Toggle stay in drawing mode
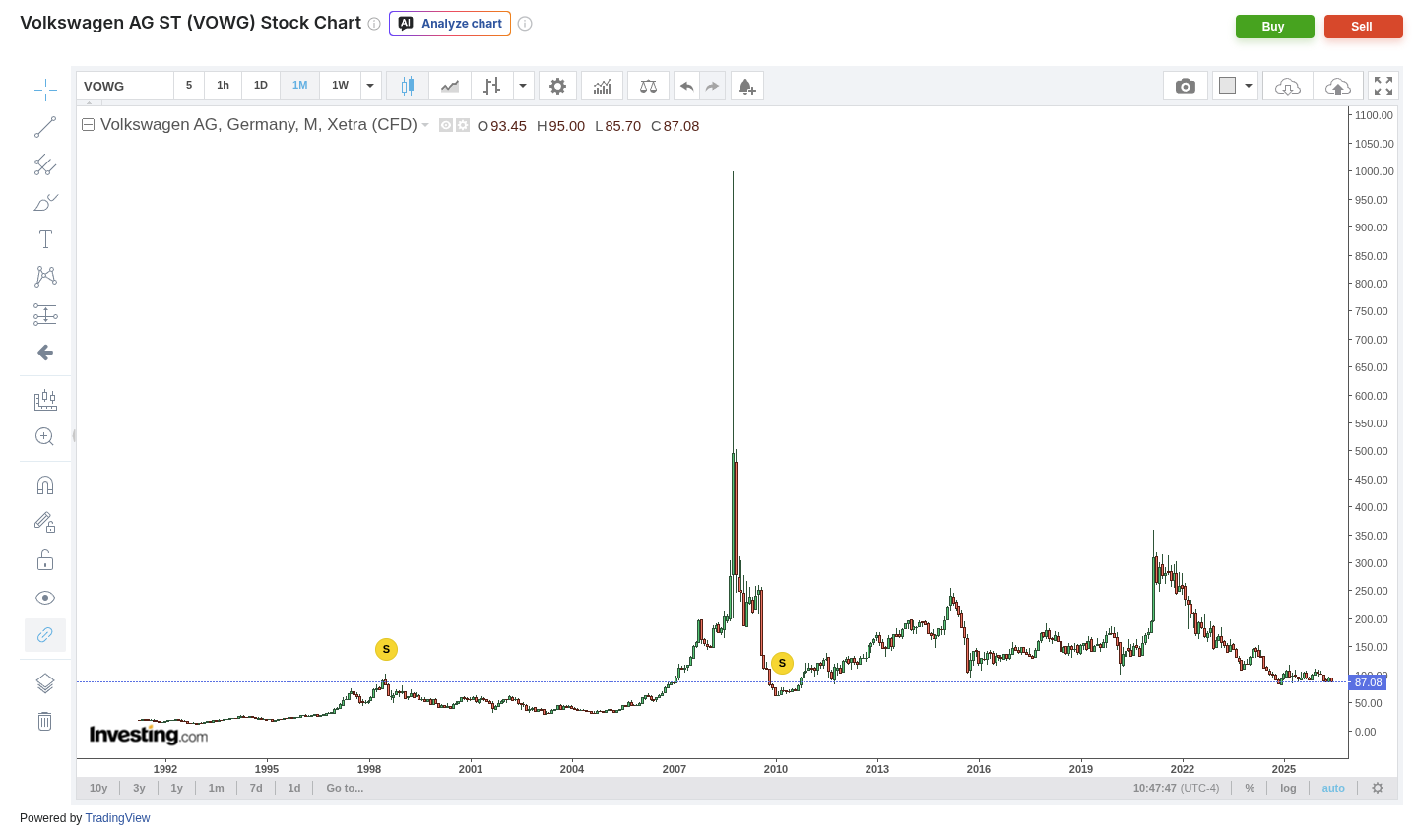 (45, 523)
